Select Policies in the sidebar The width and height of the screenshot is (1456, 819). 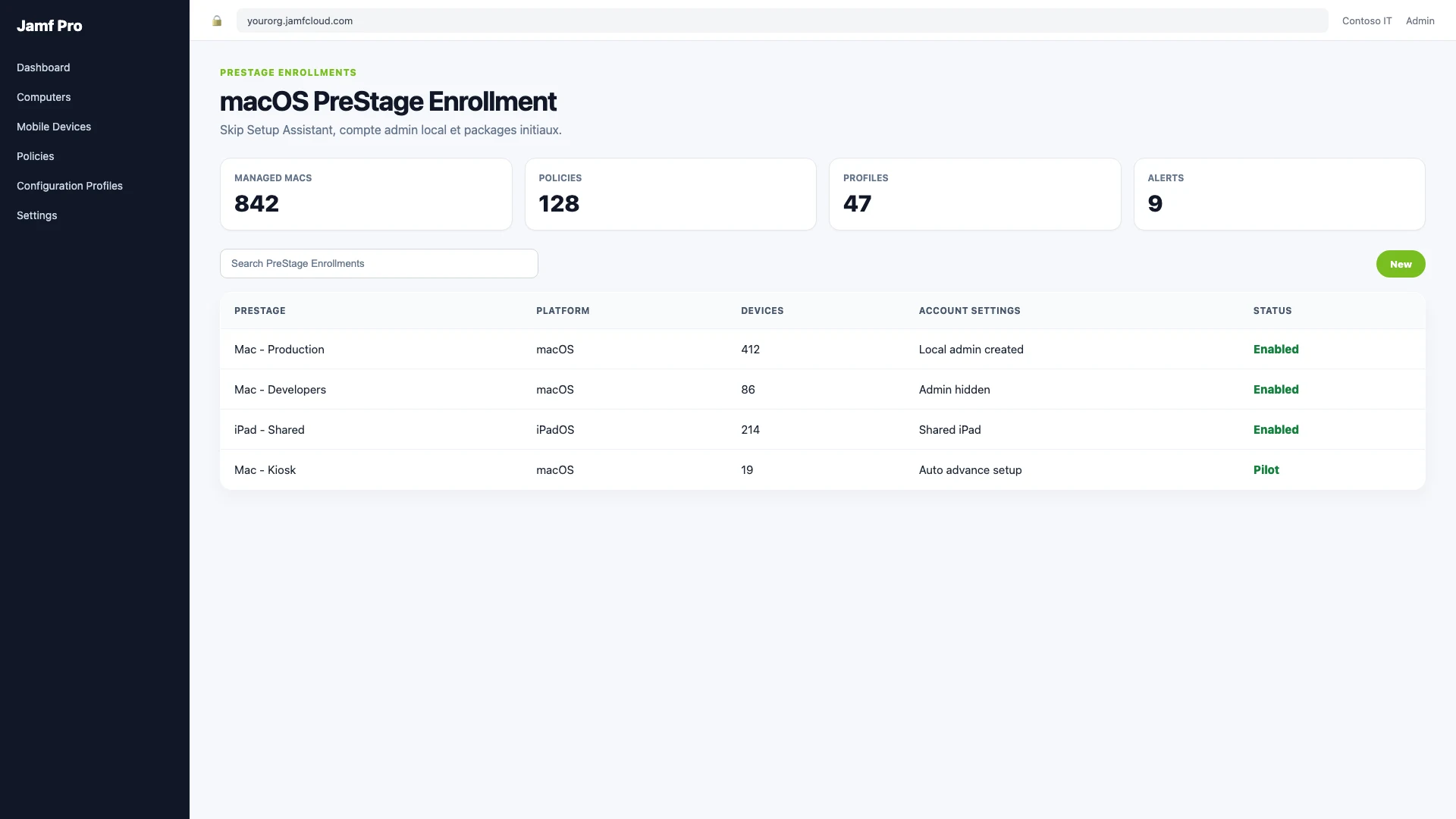click(x=36, y=156)
